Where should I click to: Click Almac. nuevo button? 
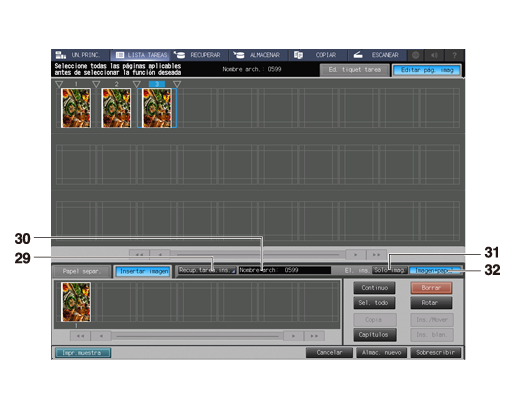[x=382, y=353]
